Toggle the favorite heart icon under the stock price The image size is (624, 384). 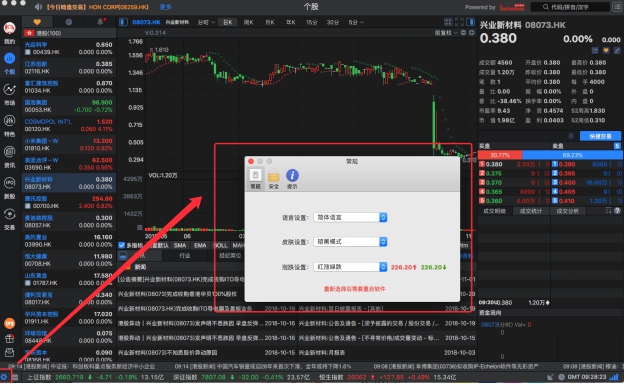606,51
